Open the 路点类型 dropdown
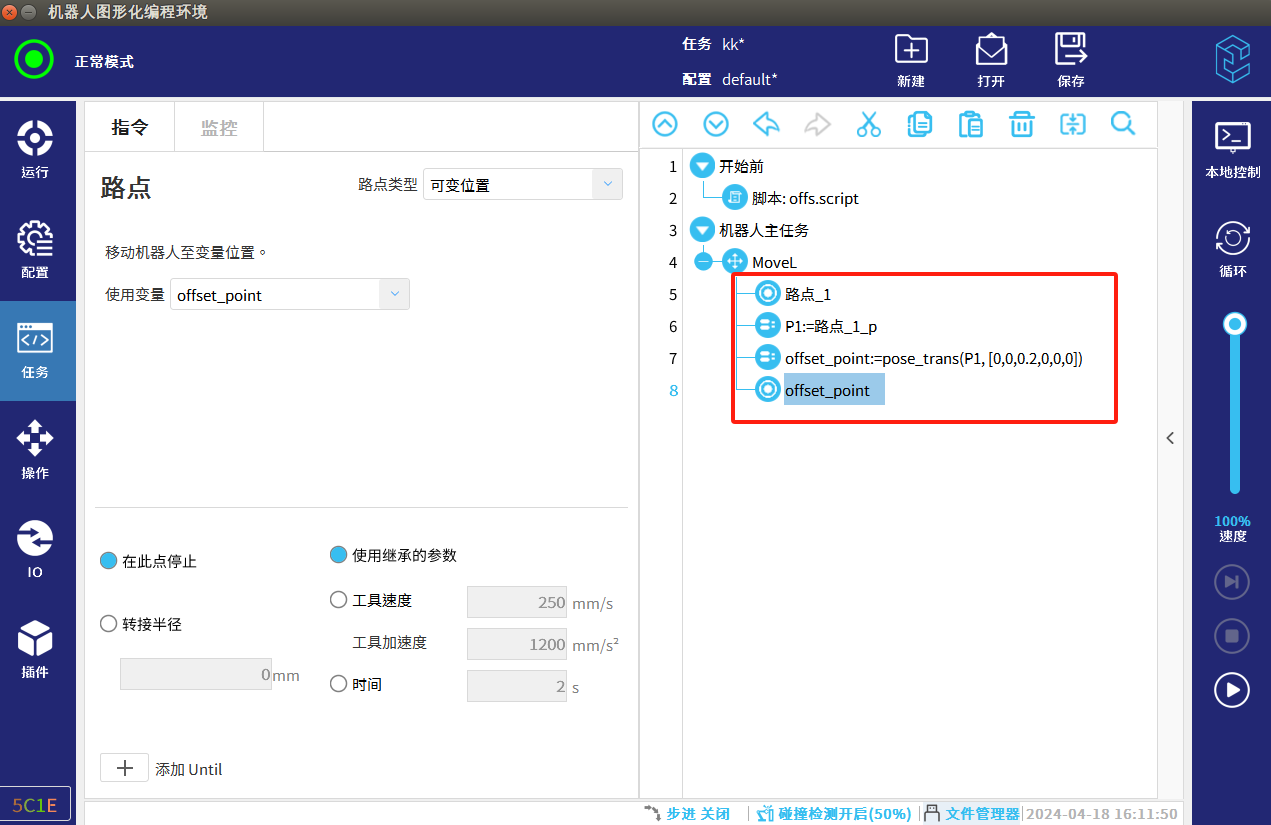The width and height of the screenshot is (1271, 825). (522, 185)
